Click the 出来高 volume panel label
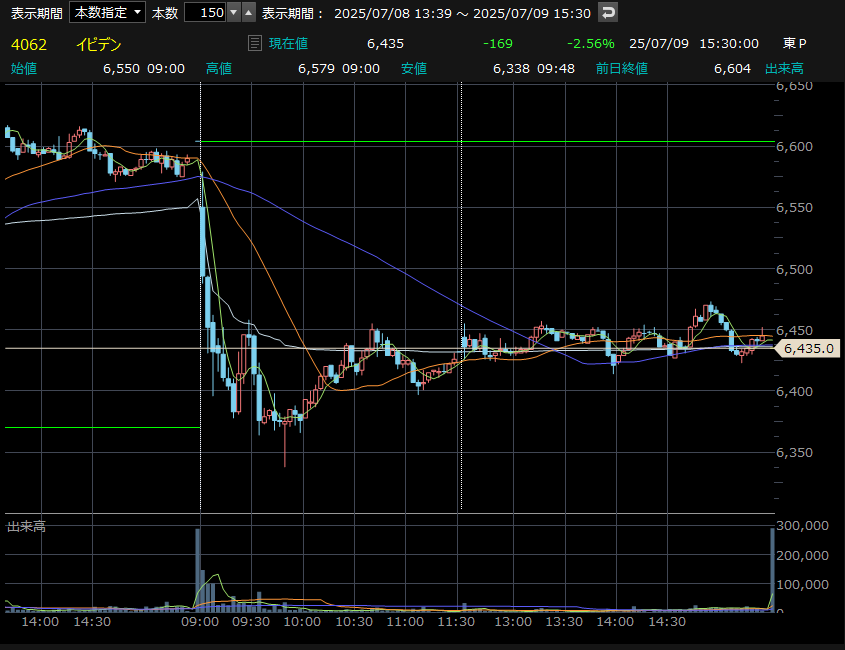845x650 pixels. 26,525
